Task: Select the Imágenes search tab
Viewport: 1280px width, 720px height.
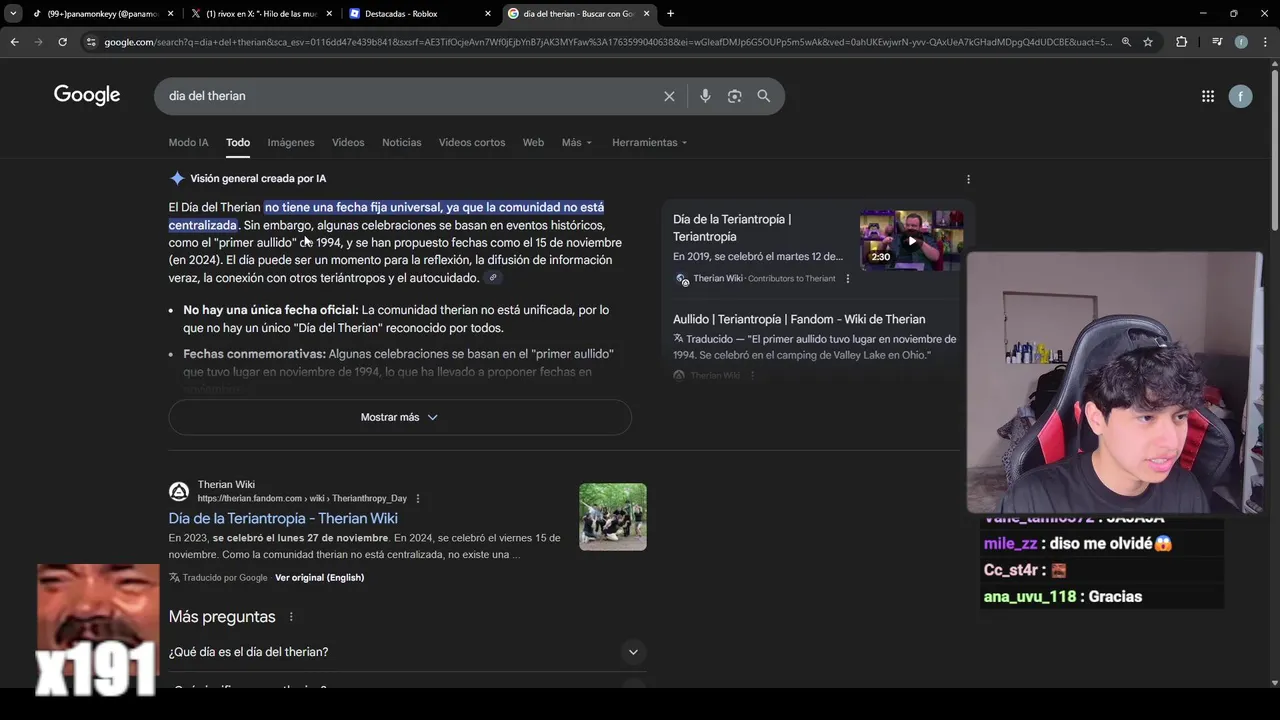Action: tap(291, 143)
